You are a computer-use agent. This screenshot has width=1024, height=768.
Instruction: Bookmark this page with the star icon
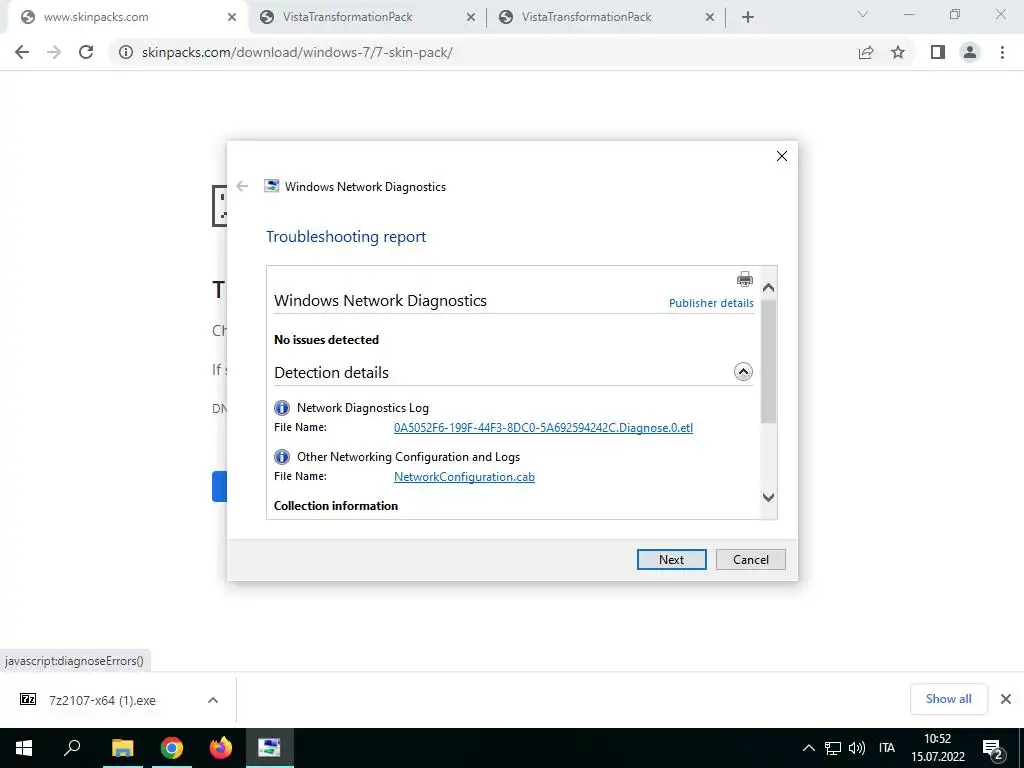click(898, 52)
